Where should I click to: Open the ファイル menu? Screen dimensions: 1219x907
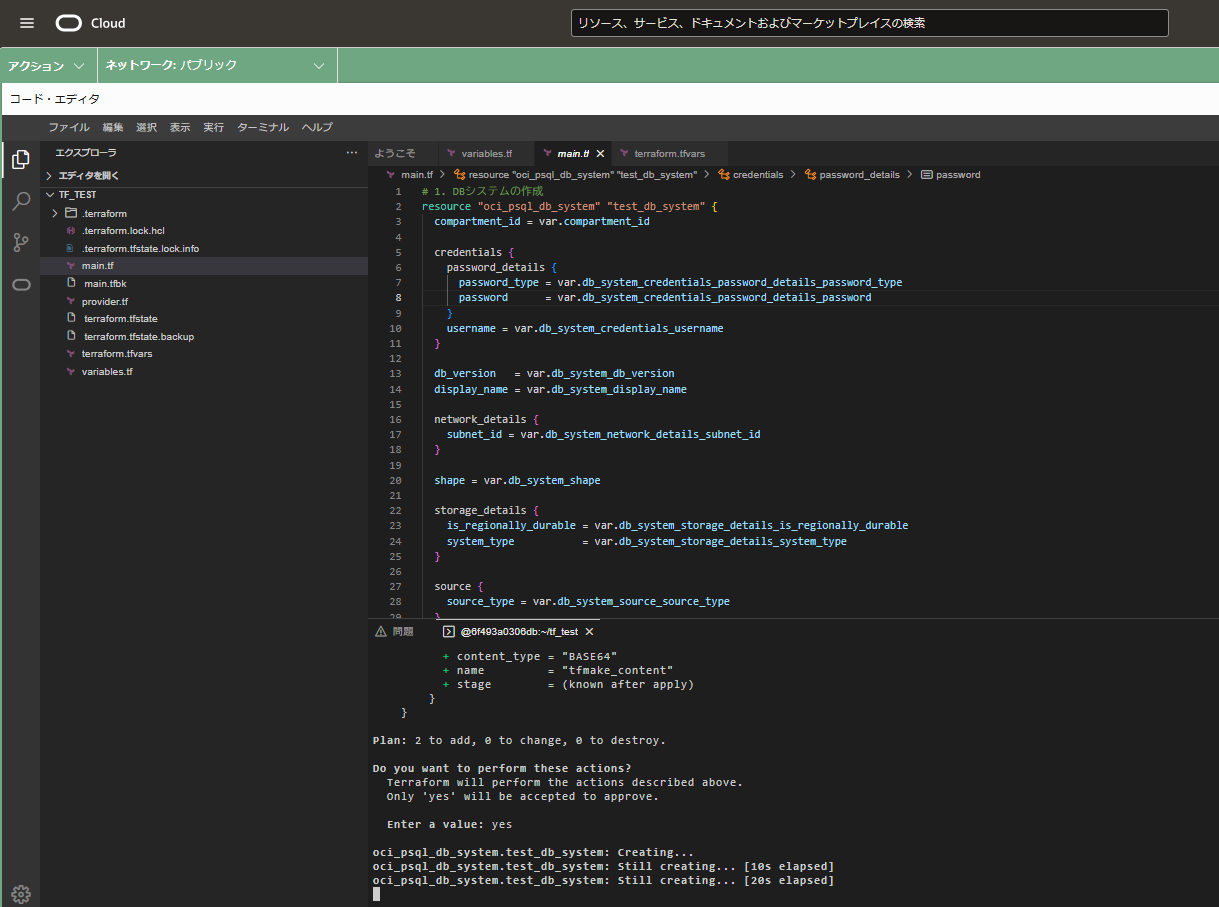click(x=69, y=127)
